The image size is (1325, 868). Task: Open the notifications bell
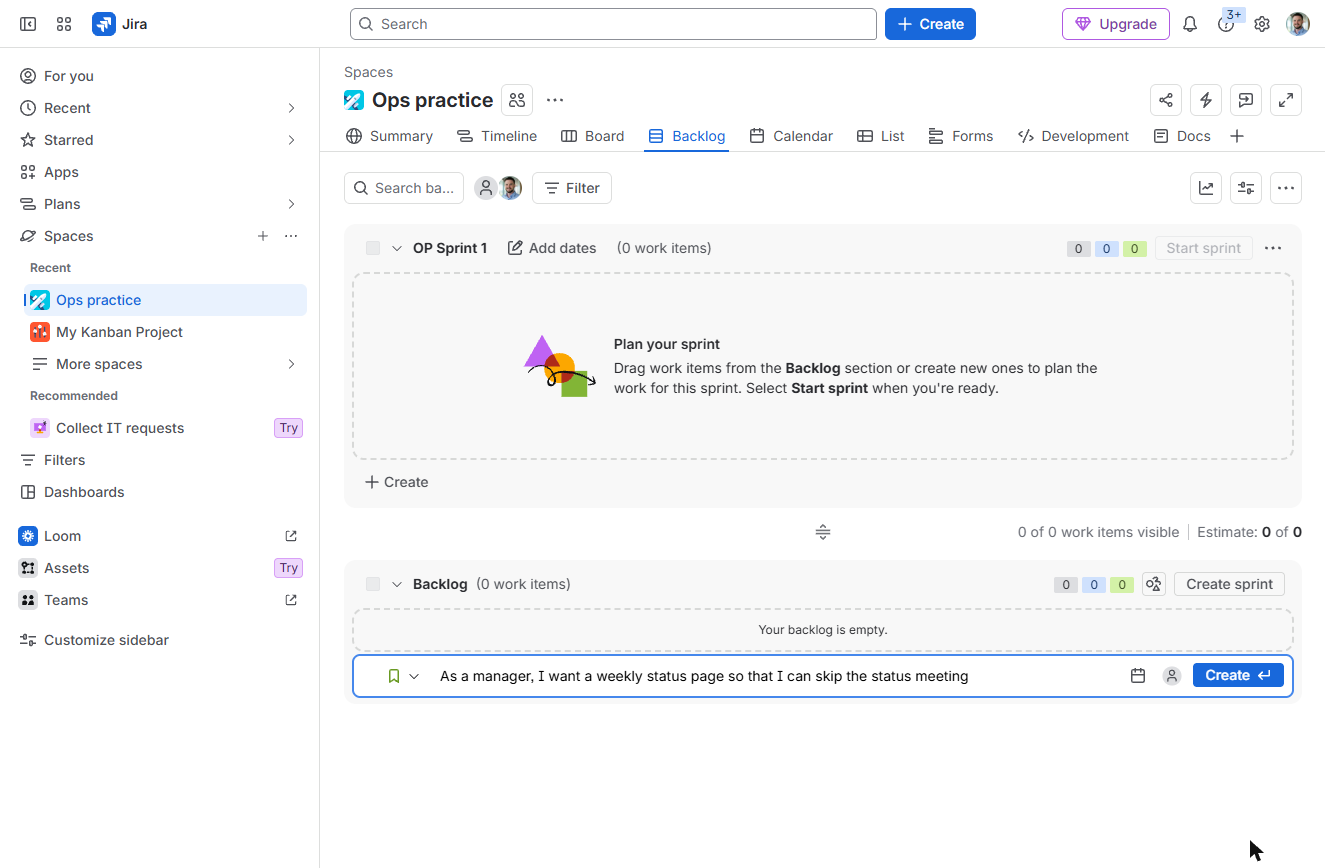[1190, 24]
